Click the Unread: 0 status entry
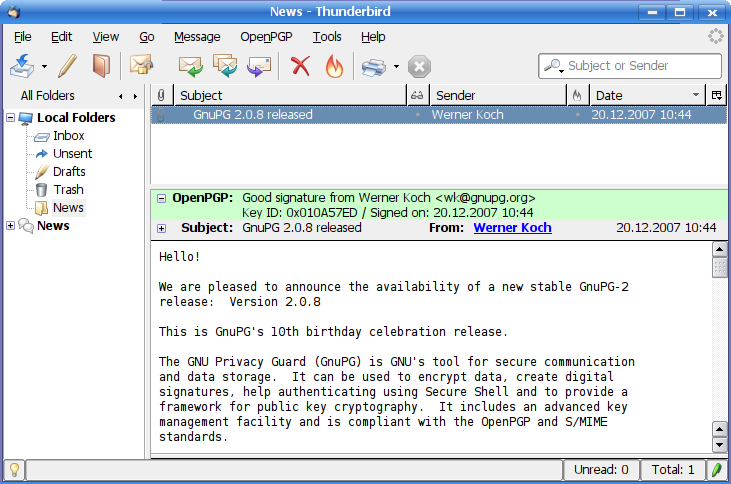The width and height of the screenshot is (731, 484). pyautogui.click(x=601, y=470)
